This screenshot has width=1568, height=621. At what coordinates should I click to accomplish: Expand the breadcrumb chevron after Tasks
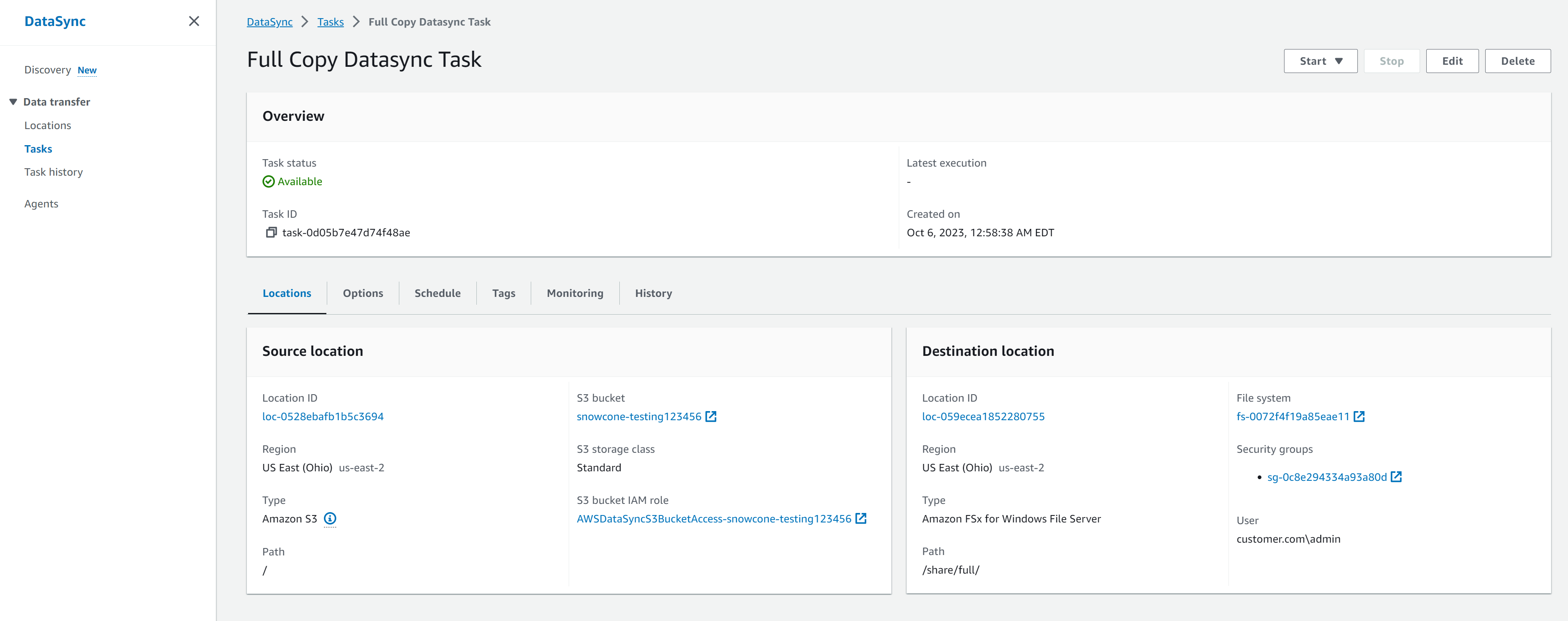pyautogui.click(x=356, y=22)
